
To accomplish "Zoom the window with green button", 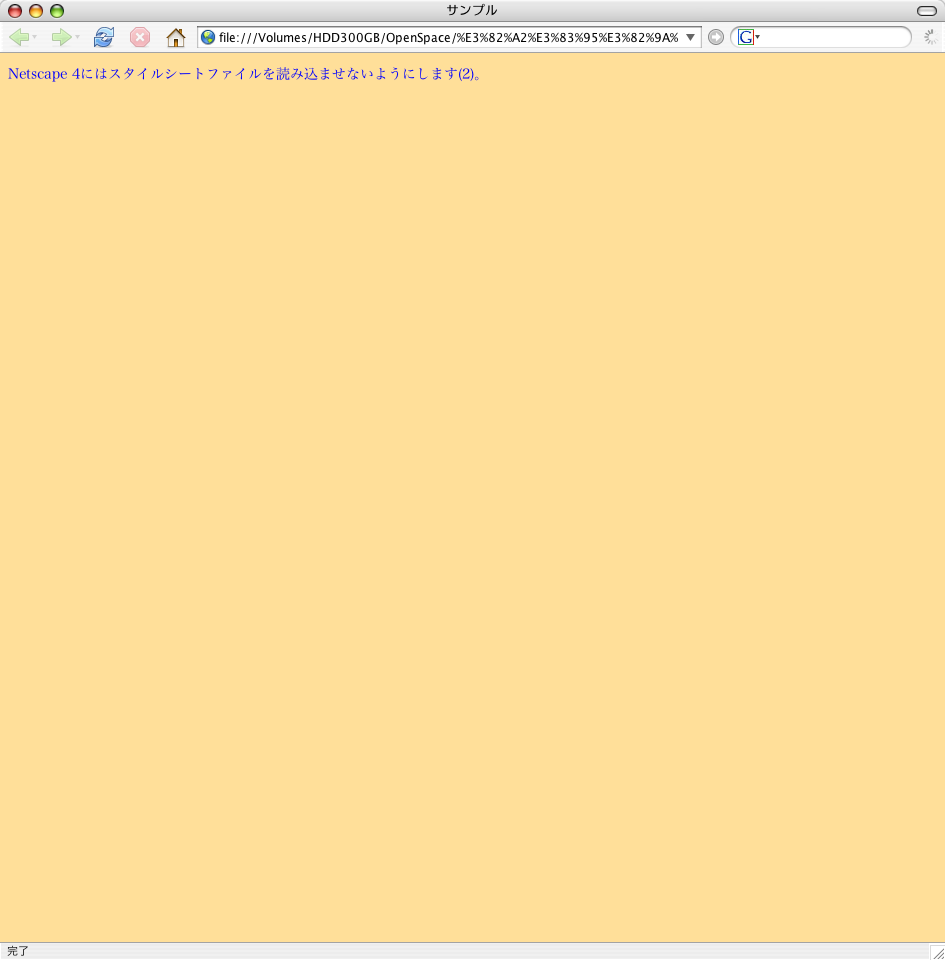I will pos(57,10).
